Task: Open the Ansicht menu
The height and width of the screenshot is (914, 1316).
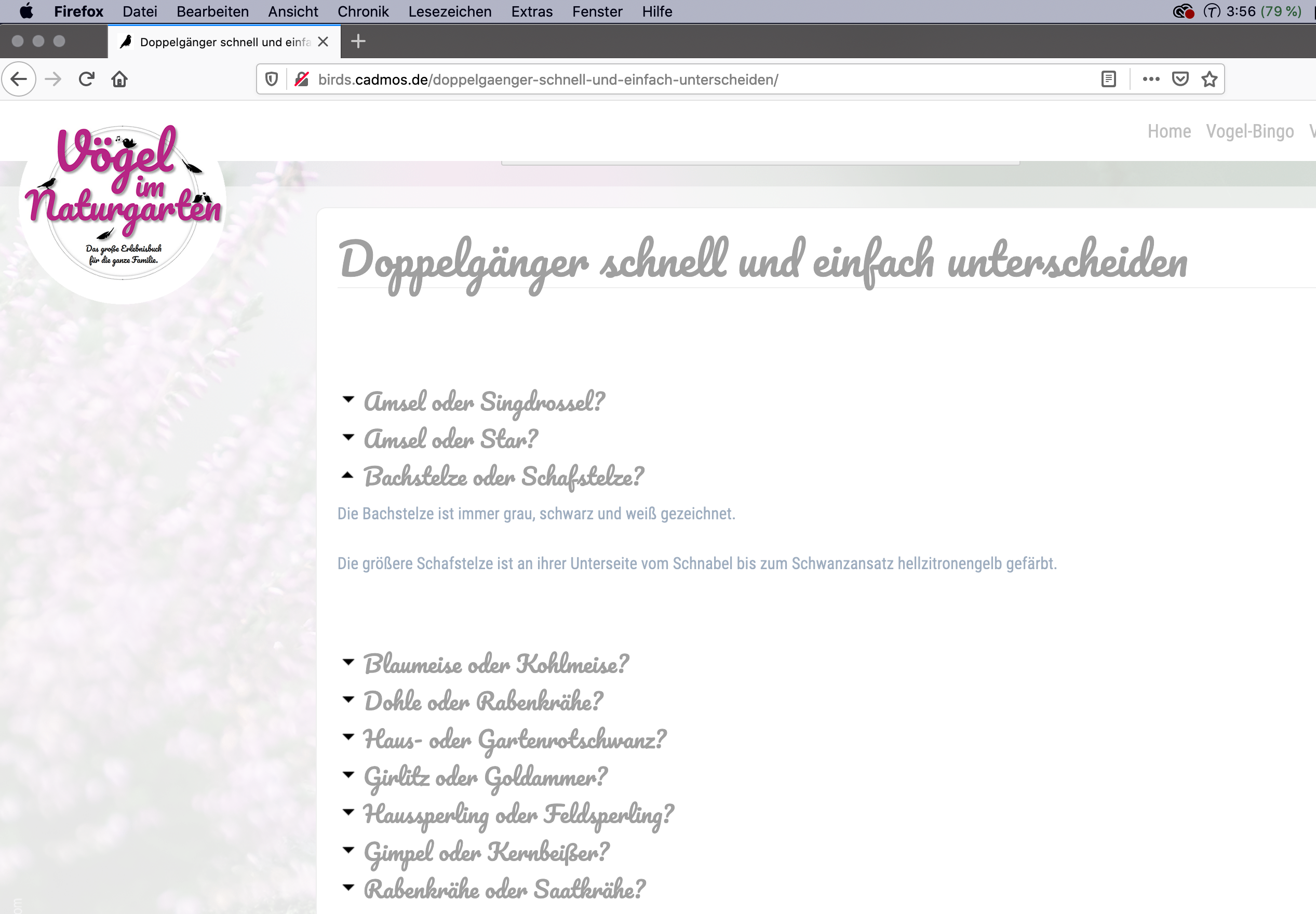Action: click(293, 11)
